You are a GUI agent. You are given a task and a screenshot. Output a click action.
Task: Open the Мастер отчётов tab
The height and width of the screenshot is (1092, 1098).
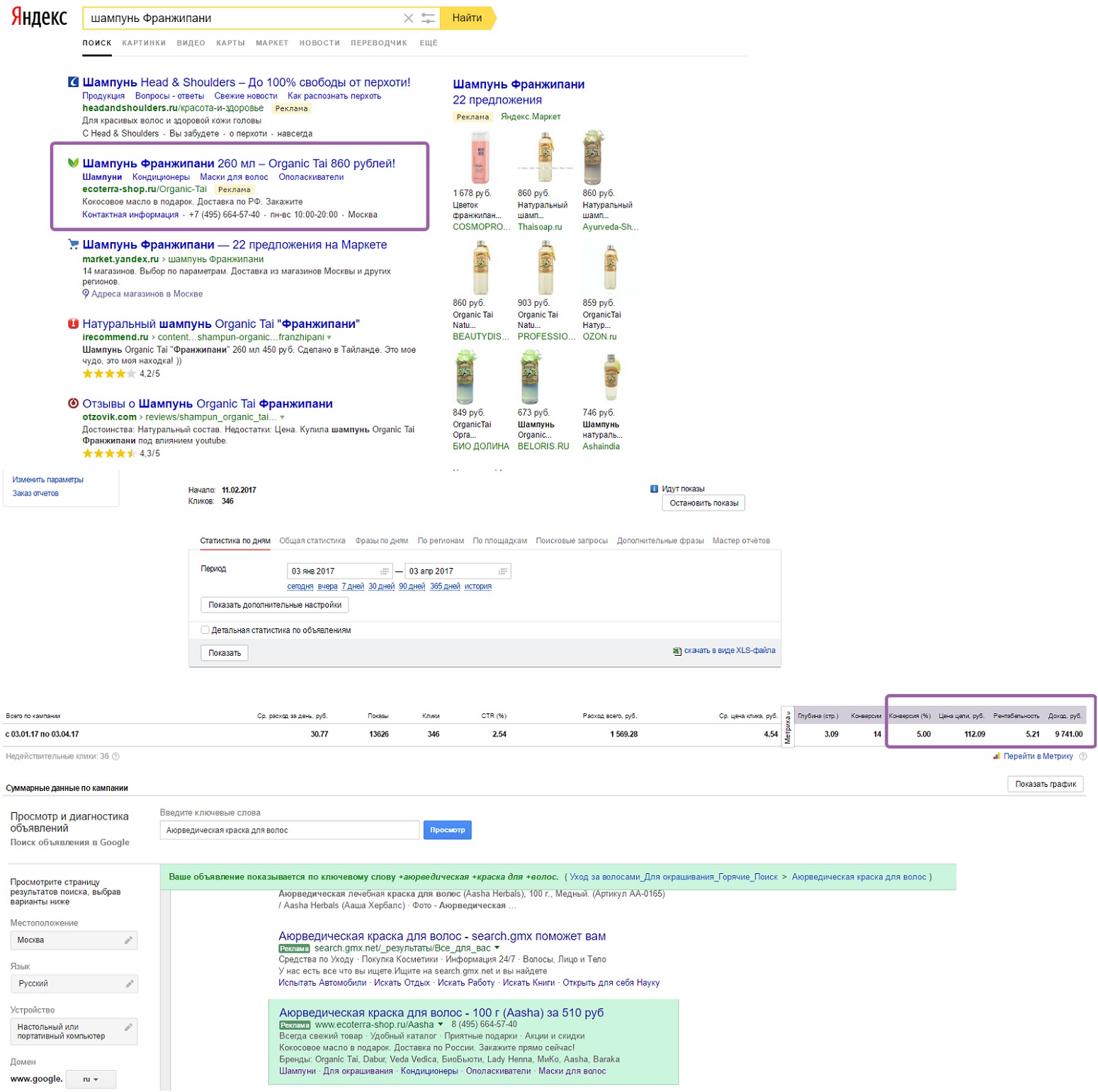coord(741,541)
